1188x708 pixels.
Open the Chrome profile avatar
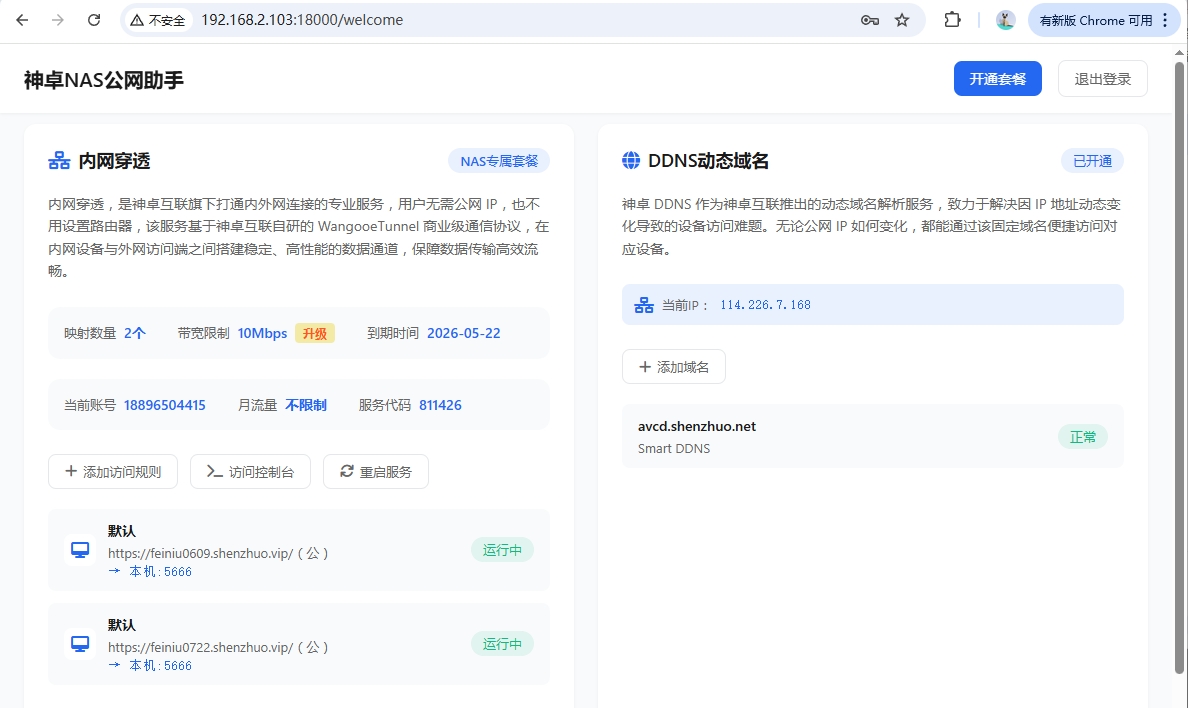1005,20
